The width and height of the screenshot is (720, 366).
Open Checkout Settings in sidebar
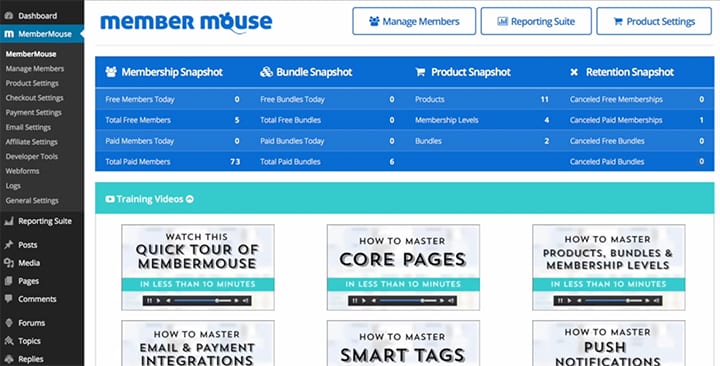click(34, 98)
